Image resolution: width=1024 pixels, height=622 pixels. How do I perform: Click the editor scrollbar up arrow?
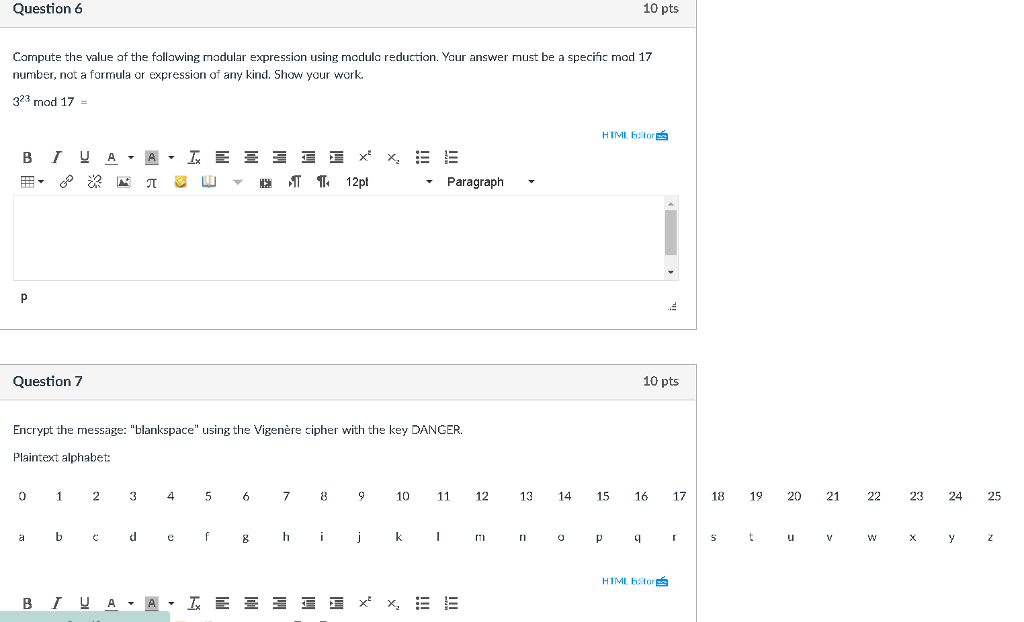[671, 204]
